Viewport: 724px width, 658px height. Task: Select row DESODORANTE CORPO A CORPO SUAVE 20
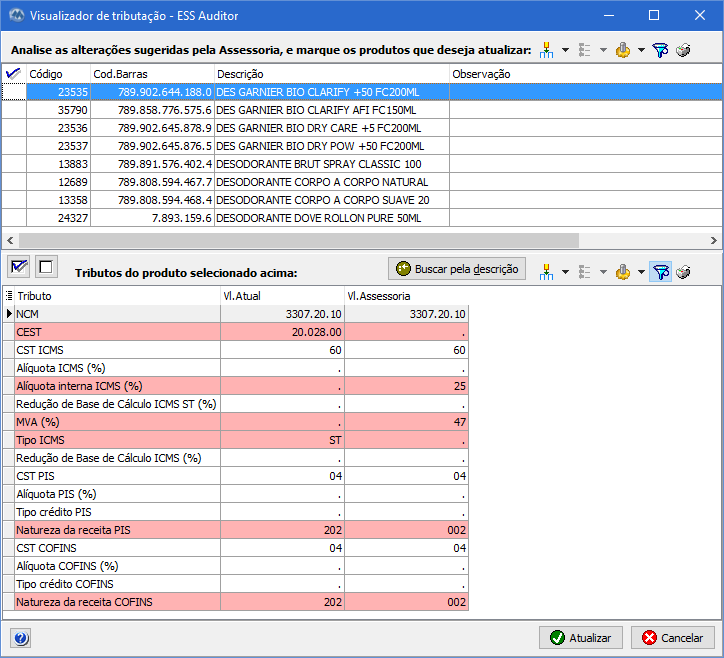coord(362,200)
